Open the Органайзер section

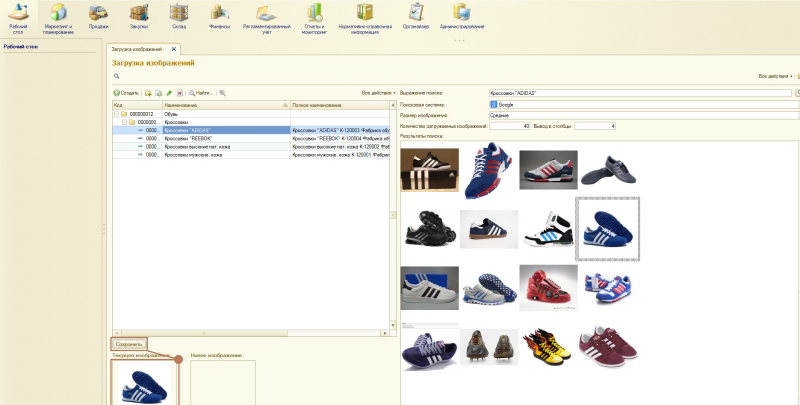pyautogui.click(x=416, y=16)
